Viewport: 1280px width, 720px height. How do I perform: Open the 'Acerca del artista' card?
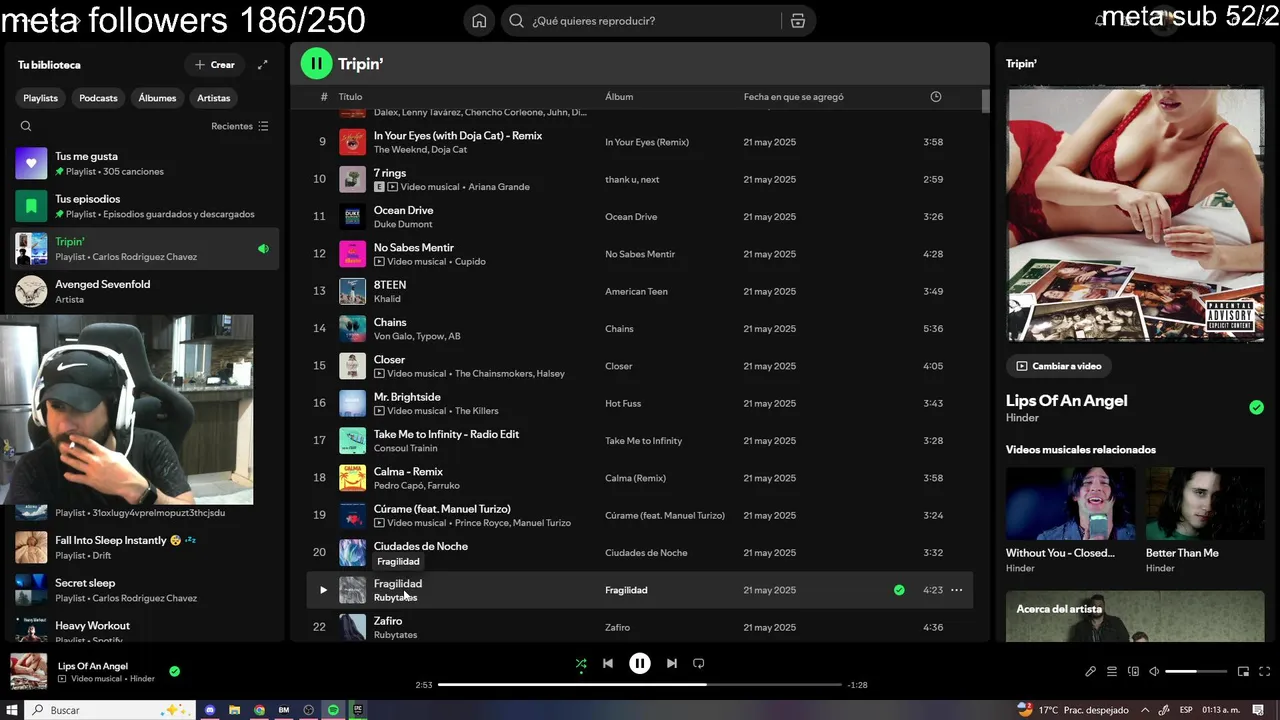click(x=1135, y=616)
